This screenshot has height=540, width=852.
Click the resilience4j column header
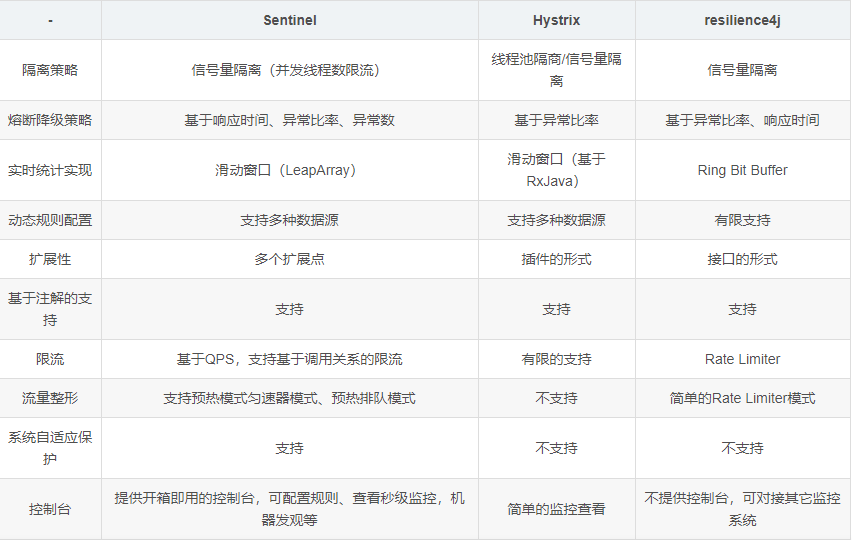click(742, 20)
